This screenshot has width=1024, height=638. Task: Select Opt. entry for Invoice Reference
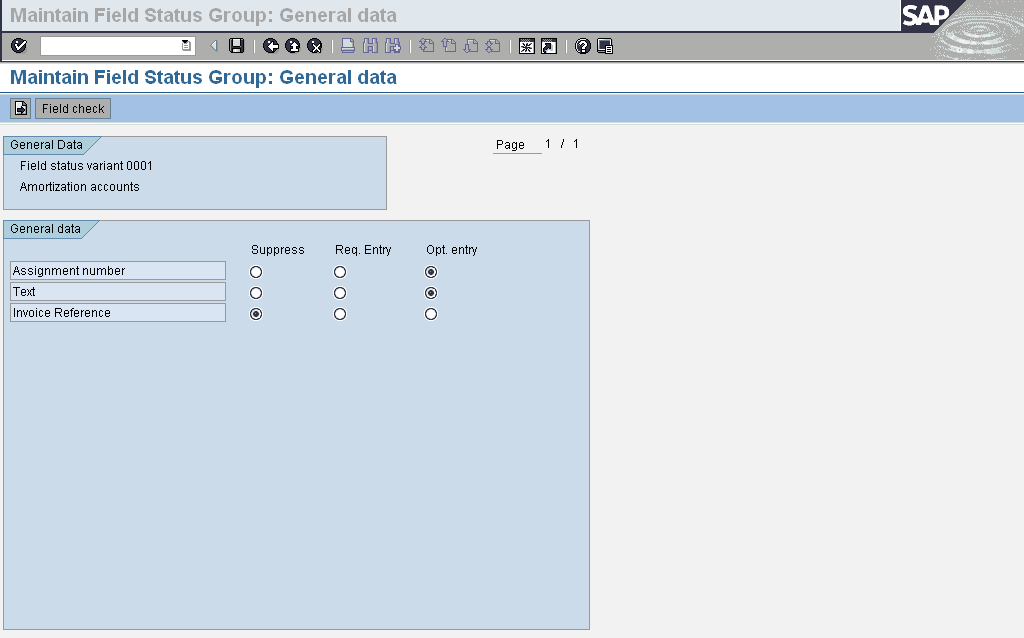coord(431,314)
